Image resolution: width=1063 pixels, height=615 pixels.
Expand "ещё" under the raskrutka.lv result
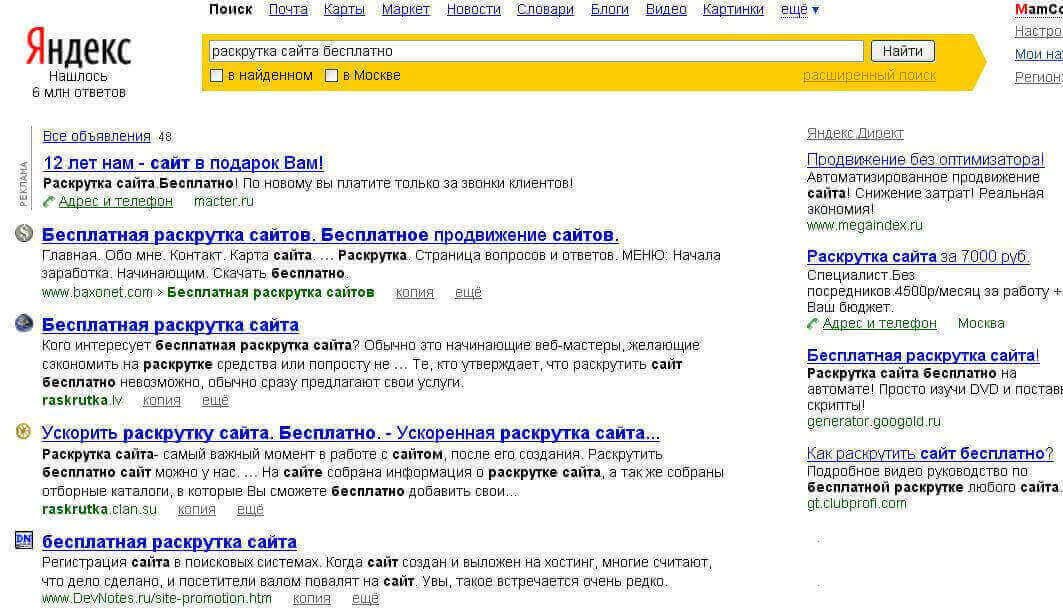215,401
